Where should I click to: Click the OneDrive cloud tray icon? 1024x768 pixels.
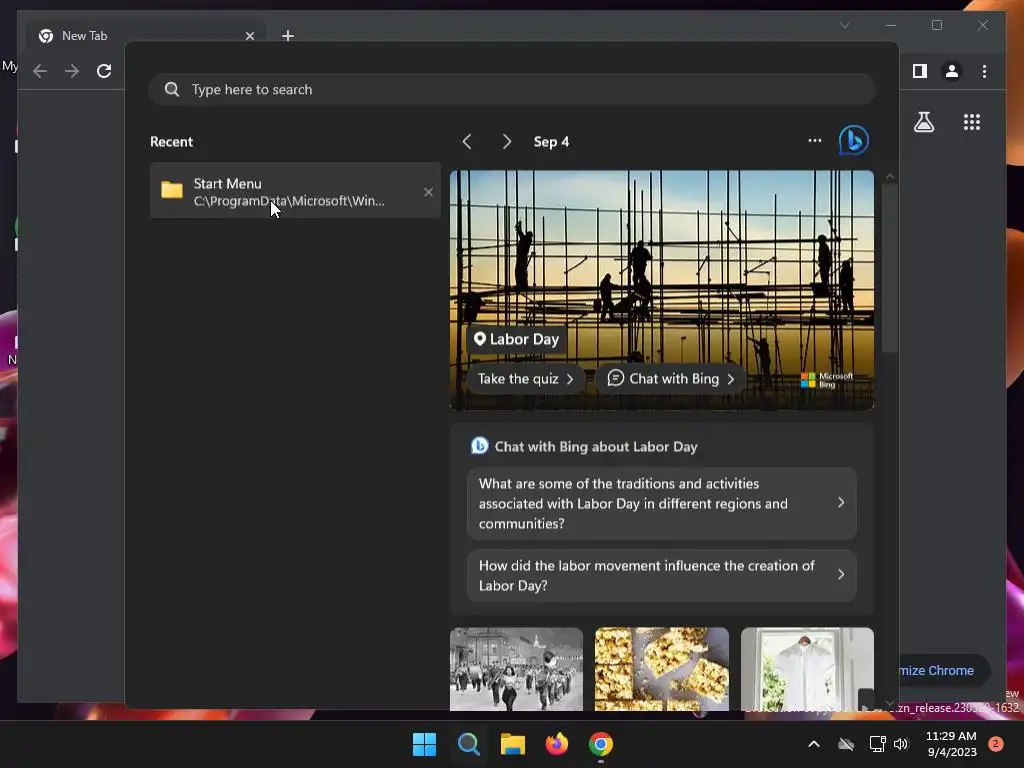click(x=846, y=744)
